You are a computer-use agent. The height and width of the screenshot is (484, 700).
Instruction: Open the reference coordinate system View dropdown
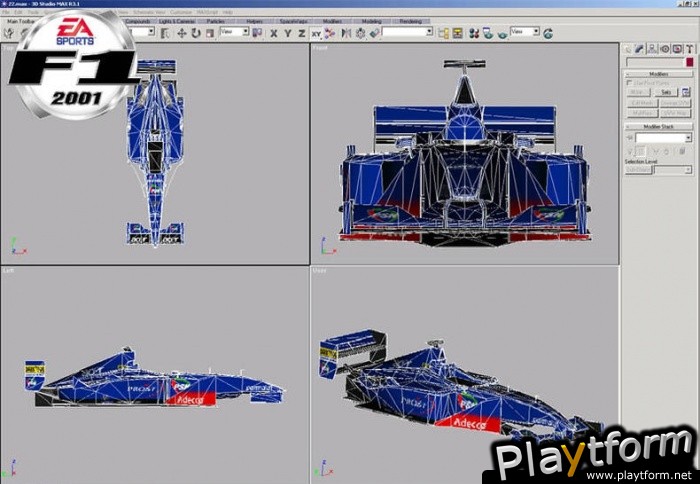(234, 32)
